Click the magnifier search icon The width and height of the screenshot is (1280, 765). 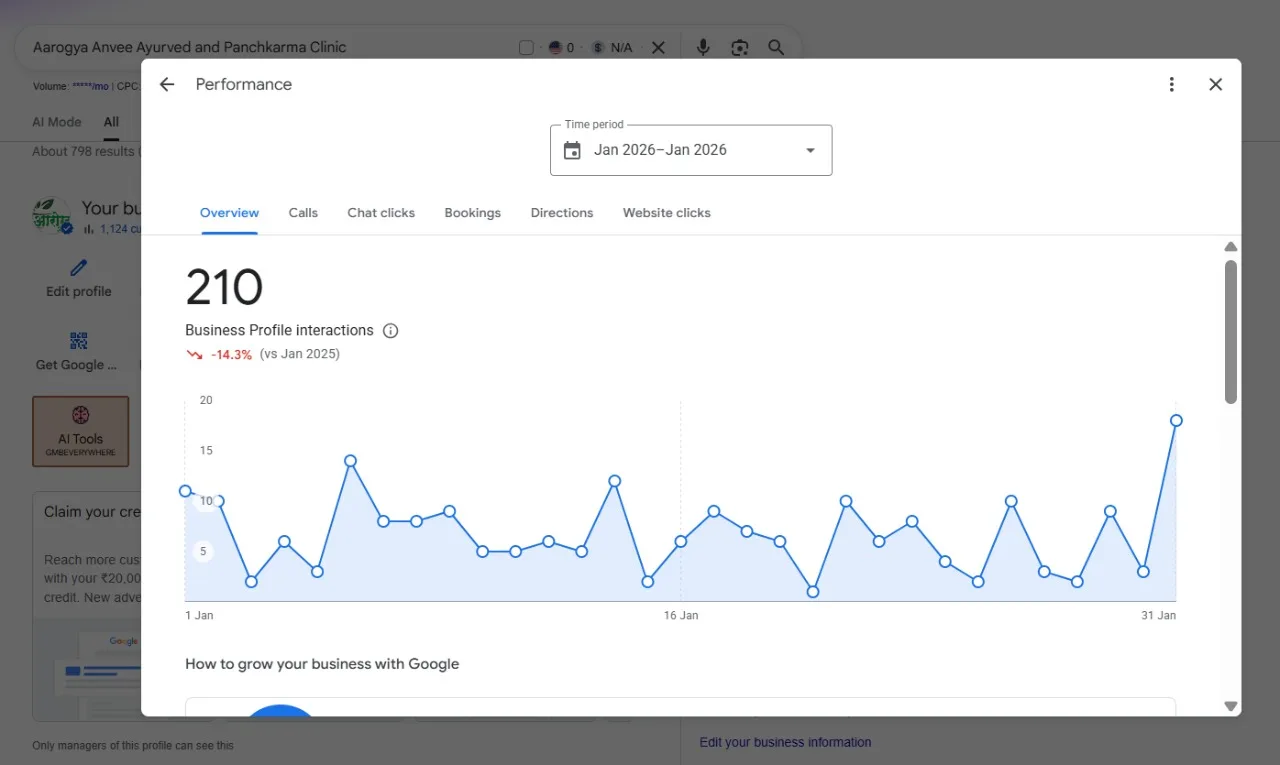pyautogui.click(x=776, y=47)
